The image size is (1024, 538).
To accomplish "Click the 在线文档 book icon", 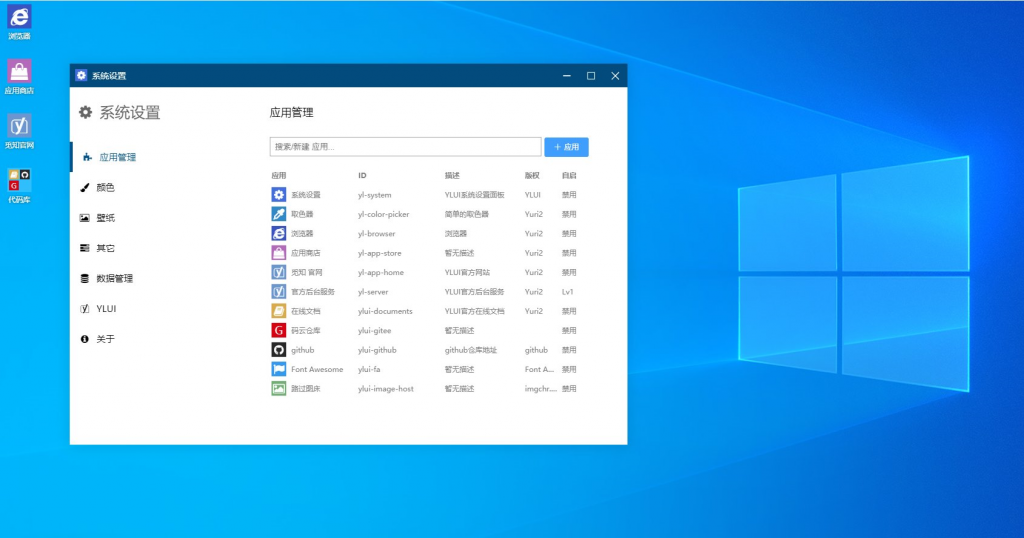I will click(x=279, y=311).
